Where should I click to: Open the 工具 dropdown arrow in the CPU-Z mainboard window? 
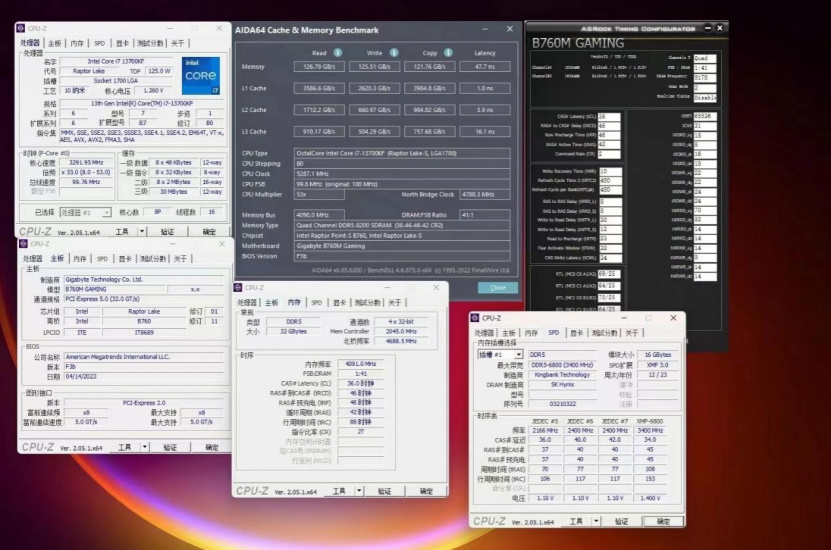click(x=144, y=447)
